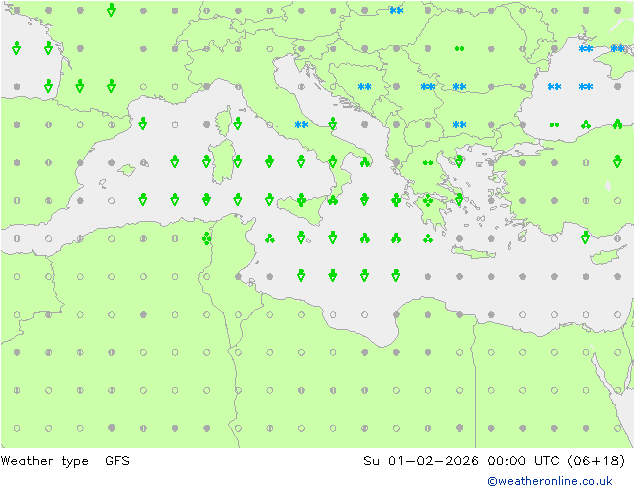
Task: Click the shower symbol over Sicily
Action: (301, 200)
